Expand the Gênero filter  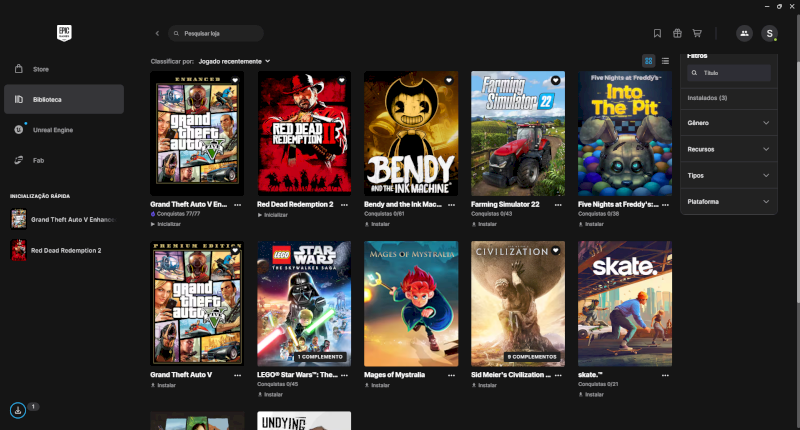pos(729,123)
